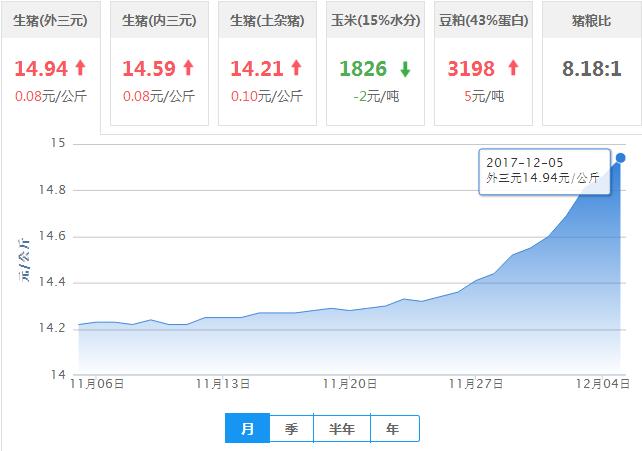Image resolution: width=642 pixels, height=451 pixels.
Task: Click the 14.8 y-axis label
Action: click(x=52, y=189)
